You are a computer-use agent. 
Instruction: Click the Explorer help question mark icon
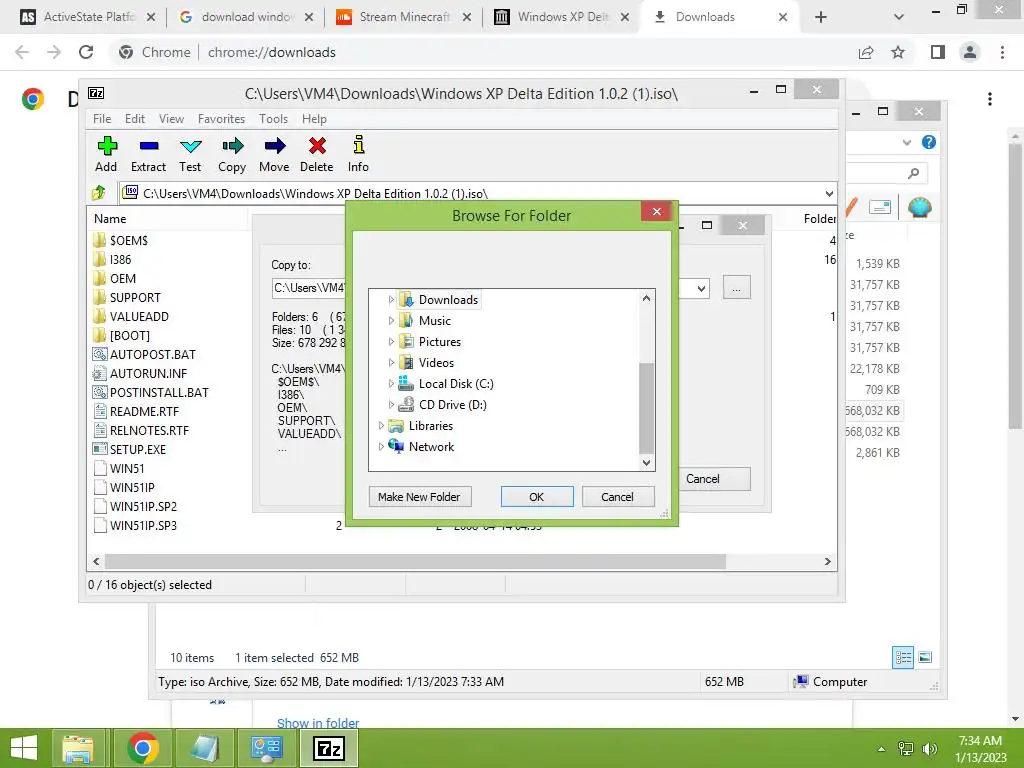929,142
